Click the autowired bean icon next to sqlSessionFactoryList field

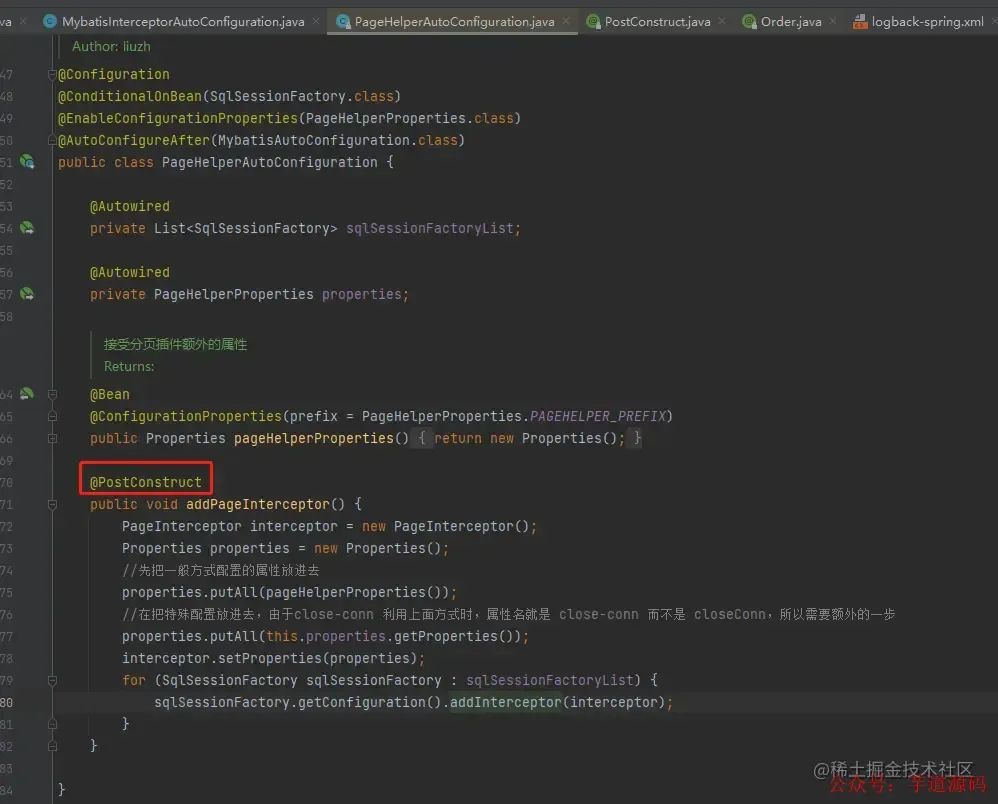27,228
